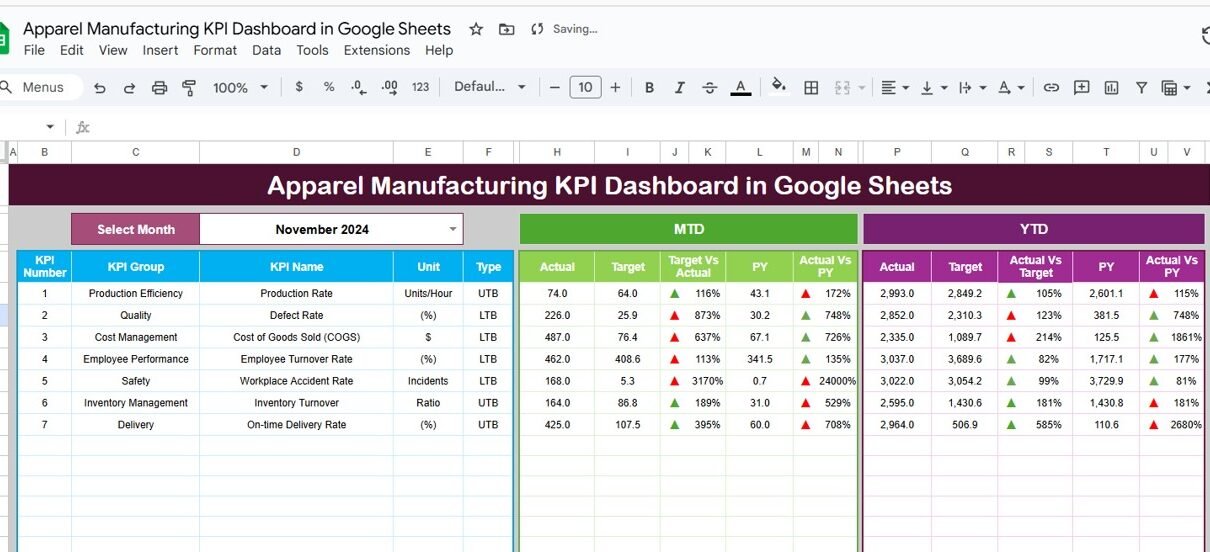This screenshot has width=1210, height=552.
Task: Click the Insert link icon
Action: (1051, 87)
